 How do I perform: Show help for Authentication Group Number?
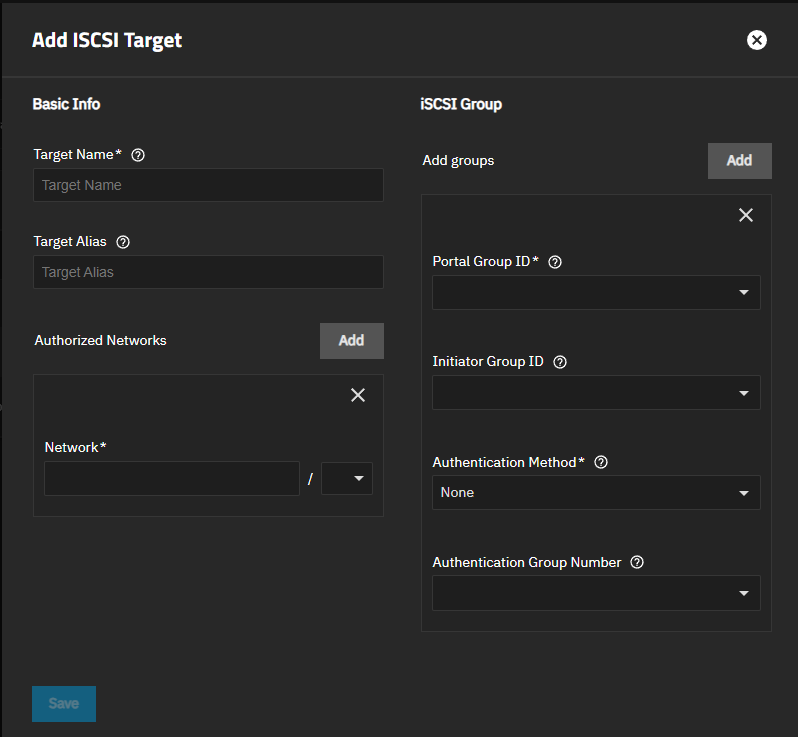637,562
